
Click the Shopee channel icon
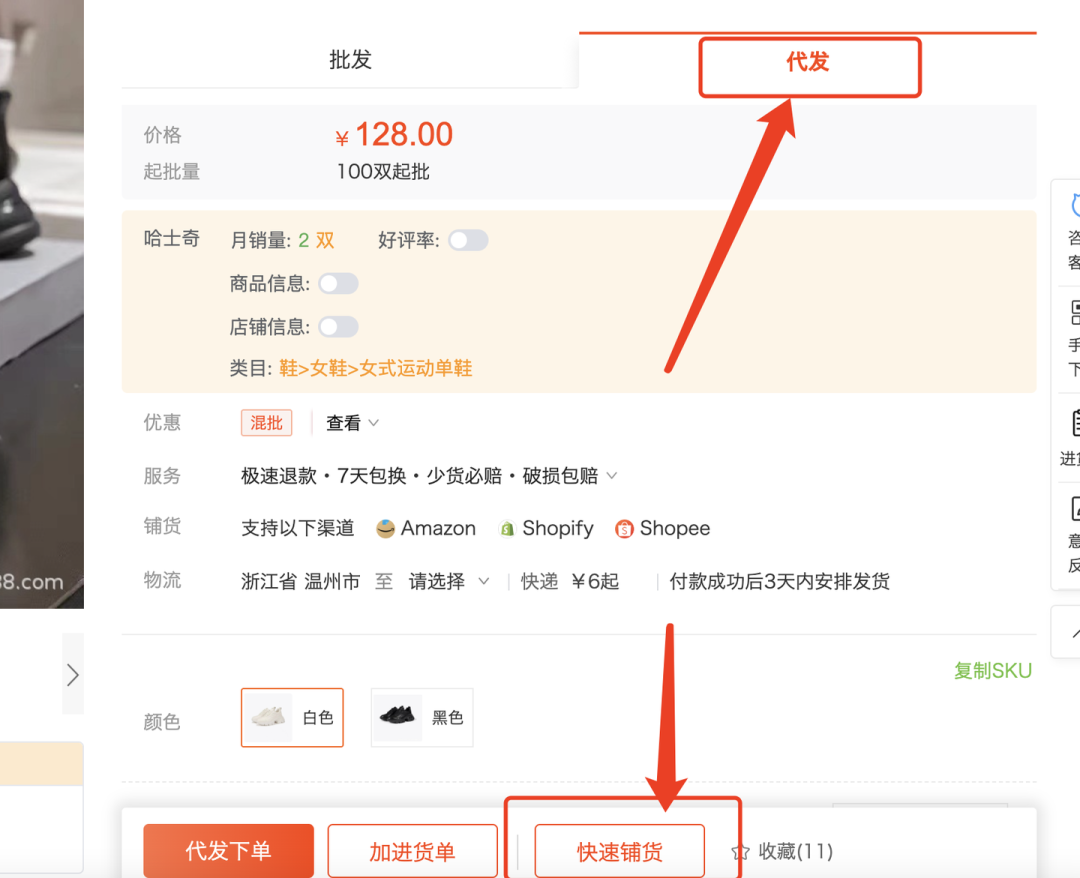click(627, 528)
